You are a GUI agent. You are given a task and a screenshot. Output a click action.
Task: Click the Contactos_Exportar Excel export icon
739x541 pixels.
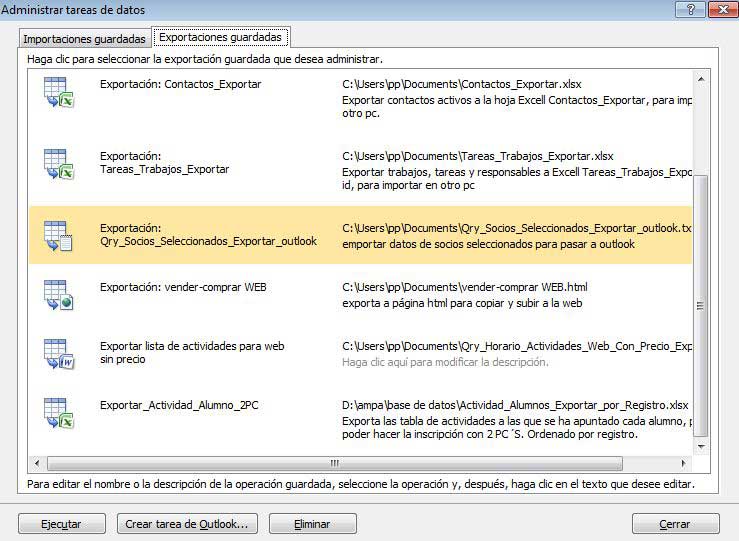(58, 93)
